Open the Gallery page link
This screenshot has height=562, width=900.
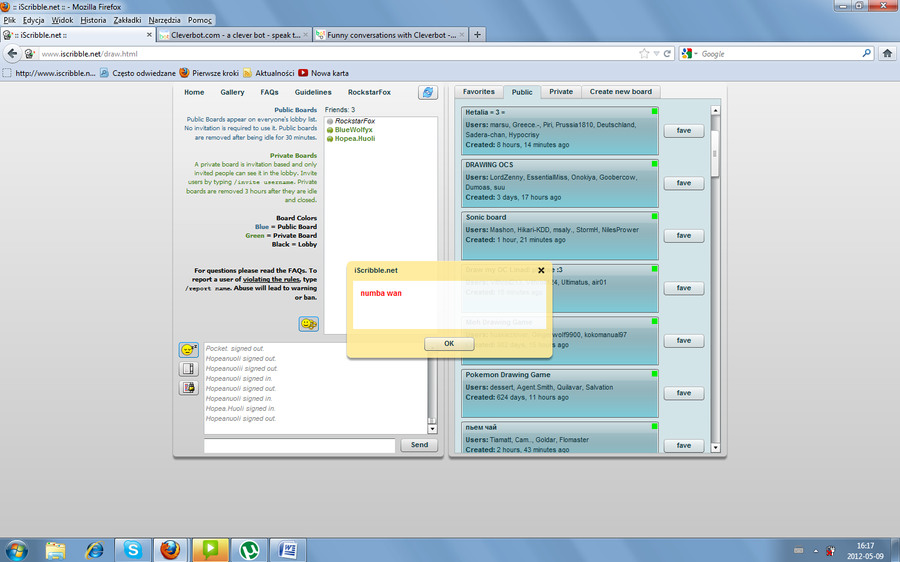(x=232, y=92)
